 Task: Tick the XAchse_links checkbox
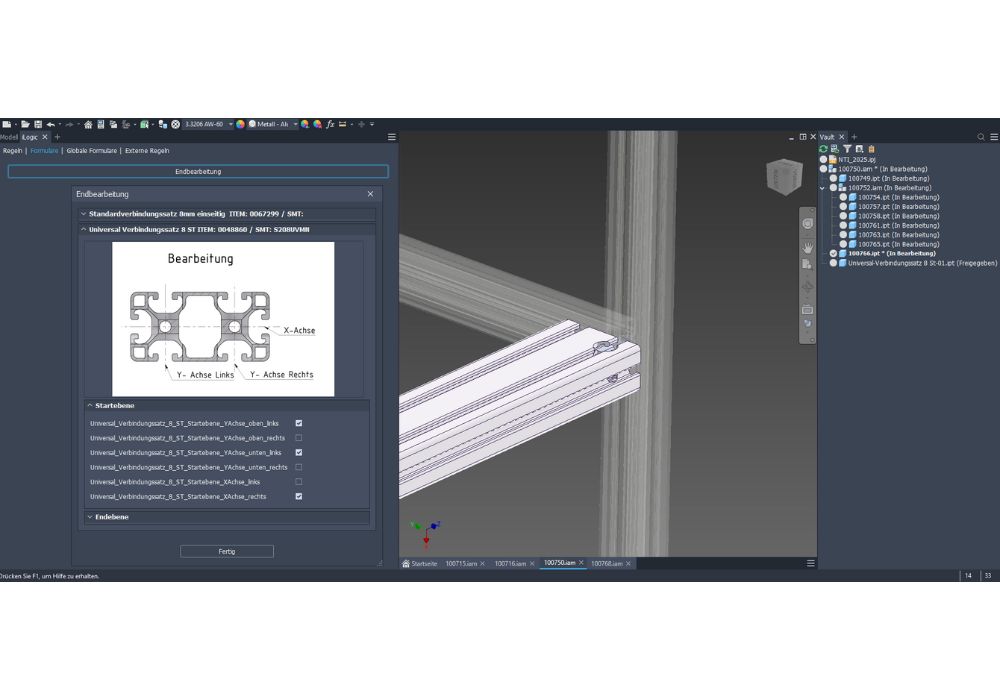point(298,482)
